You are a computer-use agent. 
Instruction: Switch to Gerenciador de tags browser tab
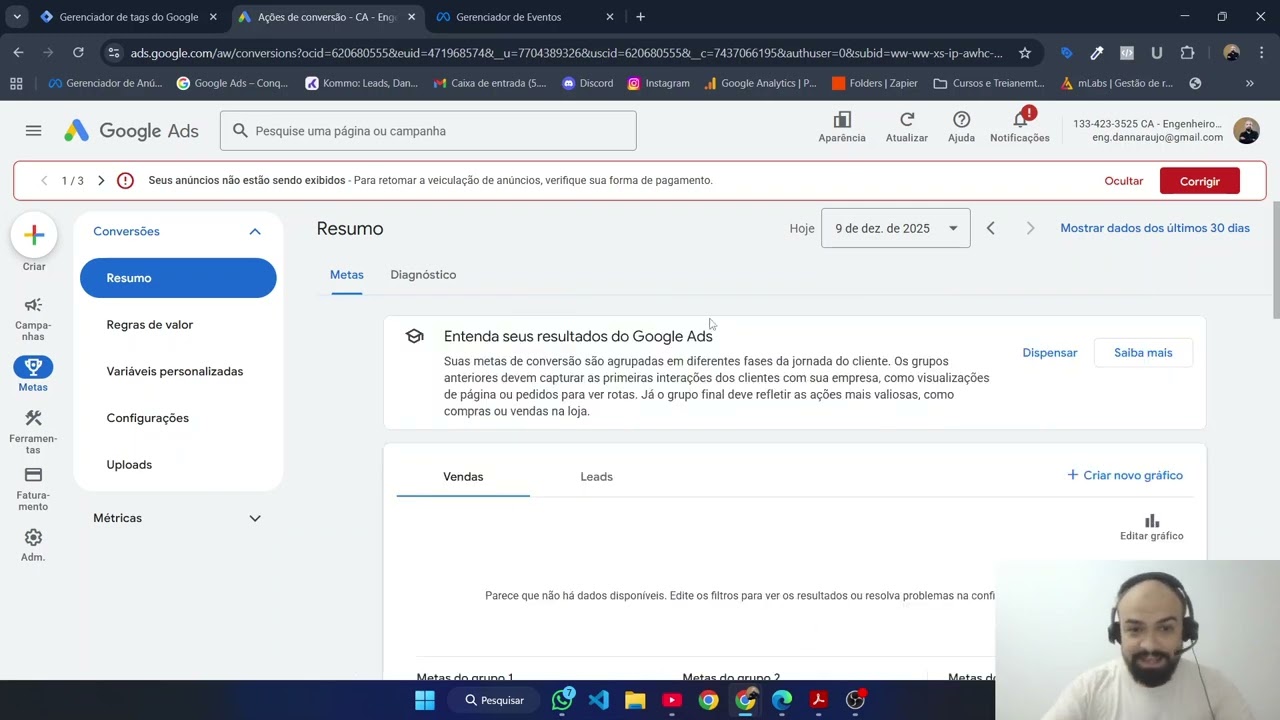tap(128, 17)
